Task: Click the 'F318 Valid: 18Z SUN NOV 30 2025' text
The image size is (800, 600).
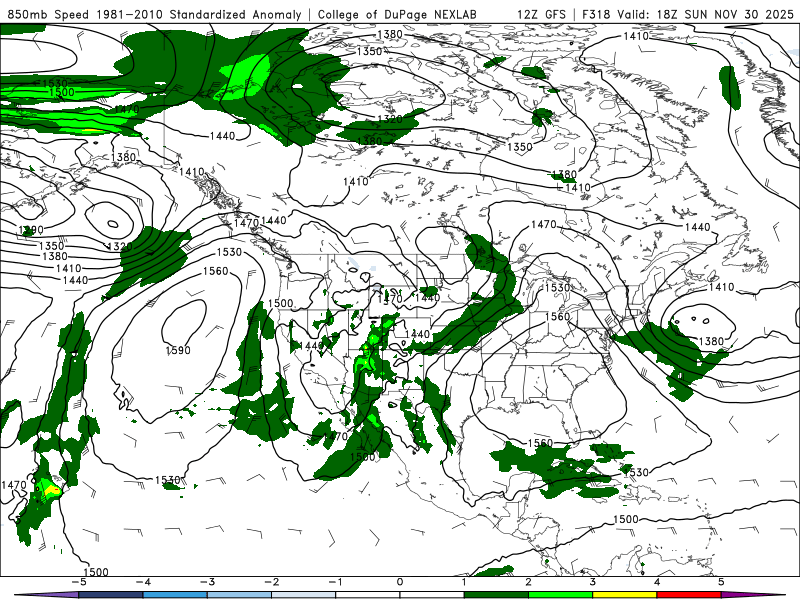Action: (x=687, y=15)
